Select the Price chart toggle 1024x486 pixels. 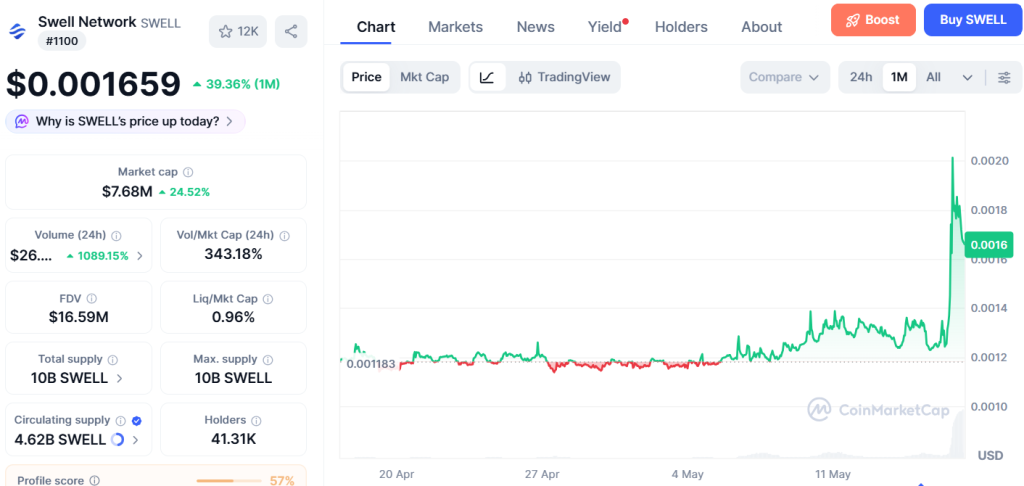366,77
